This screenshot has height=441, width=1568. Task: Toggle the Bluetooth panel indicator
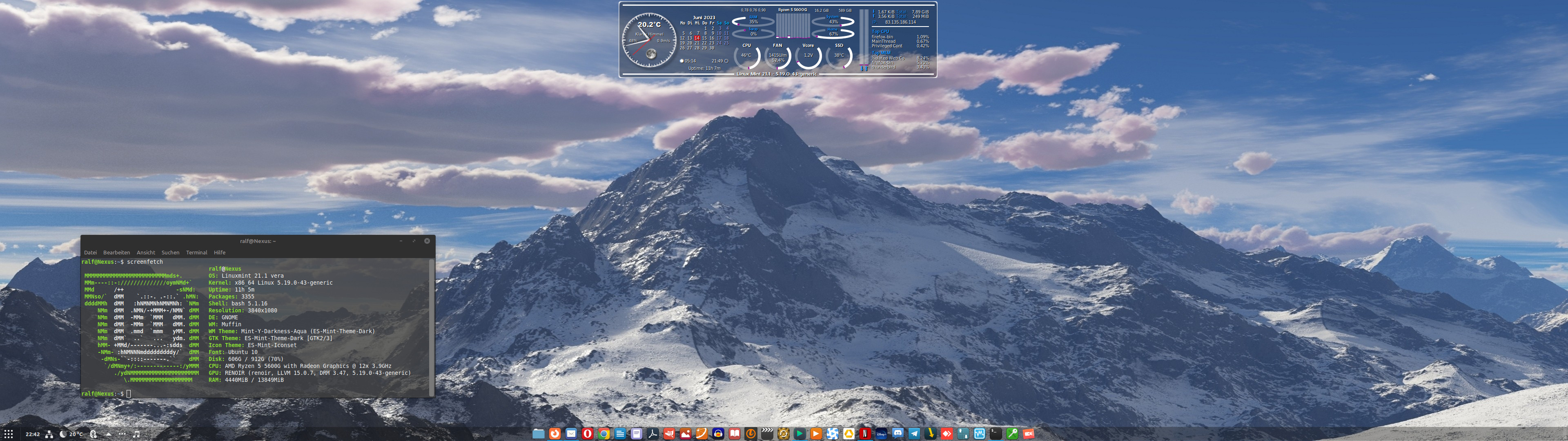coord(93,434)
